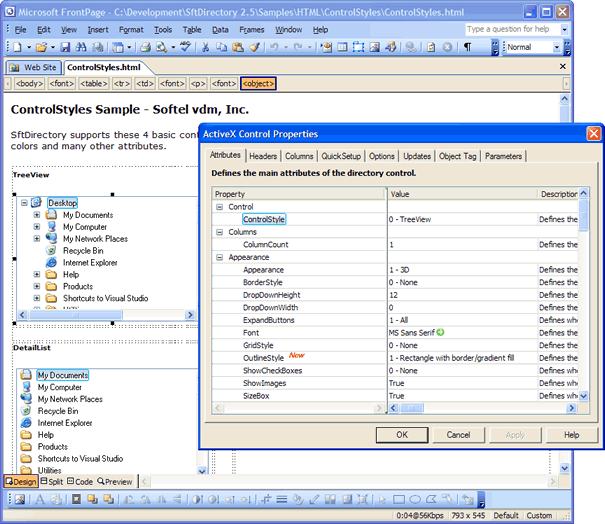Select My Documents in the DetailList
The width and height of the screenshot is (605, 524).
point(63,375)
